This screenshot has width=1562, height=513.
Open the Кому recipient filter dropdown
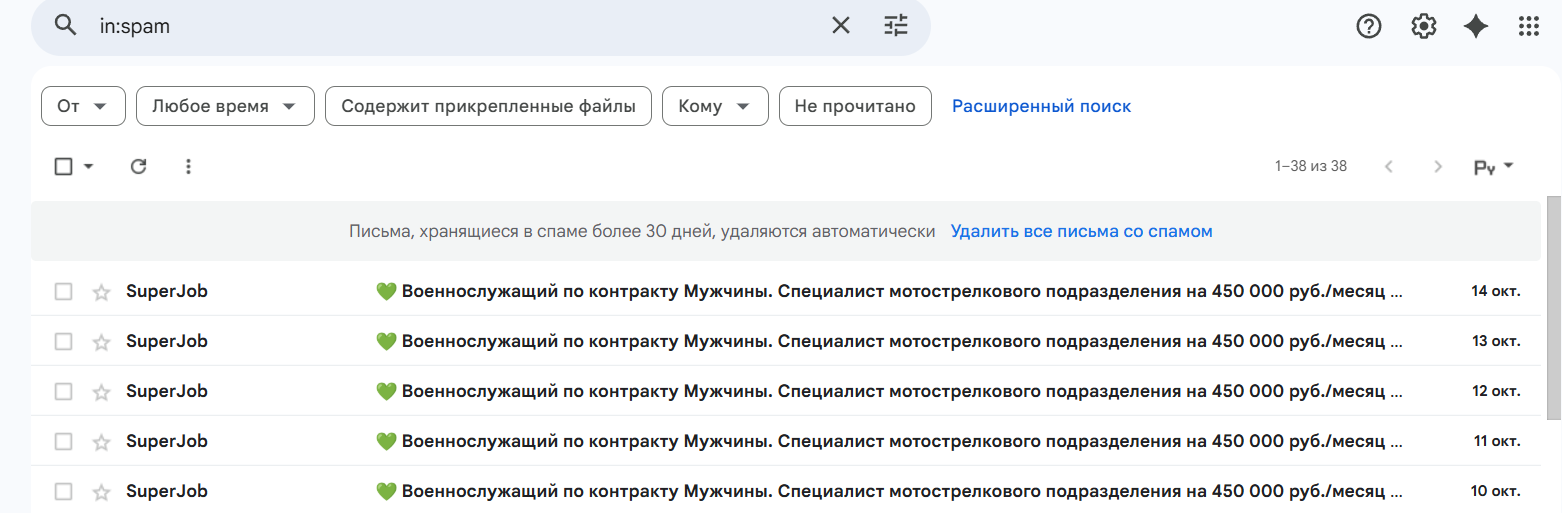(x=714, y=106)
